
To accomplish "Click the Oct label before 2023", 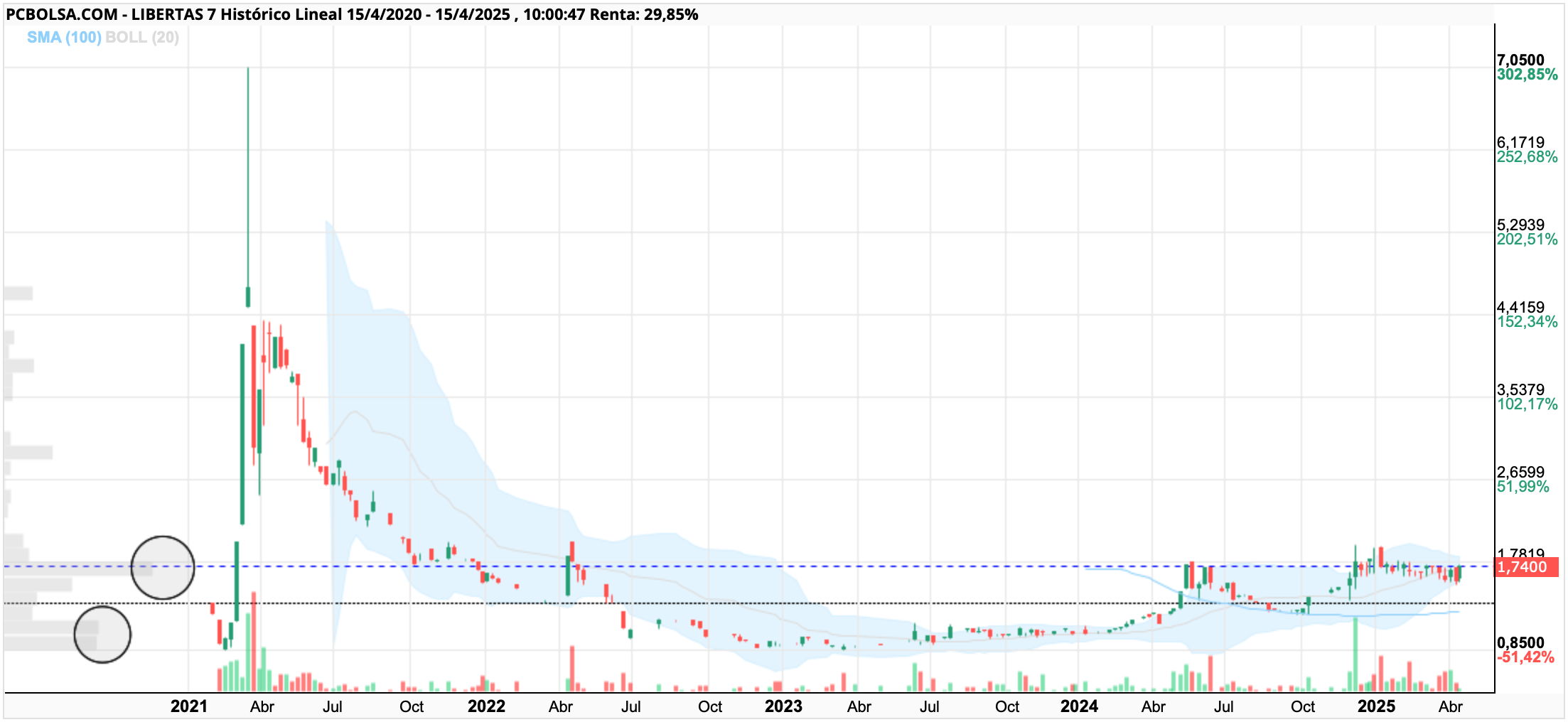I will coord(710,707).
